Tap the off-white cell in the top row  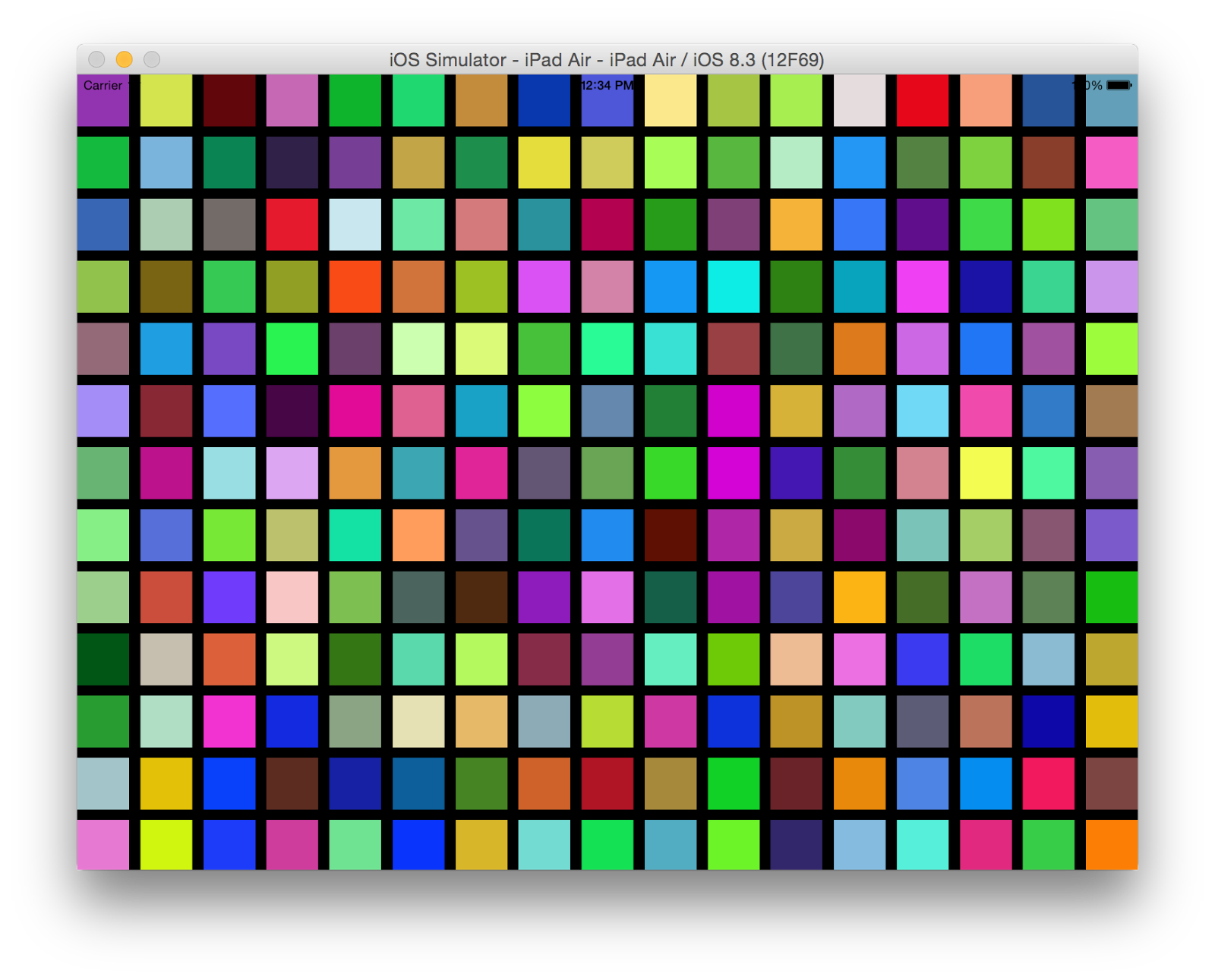[860, 100]
